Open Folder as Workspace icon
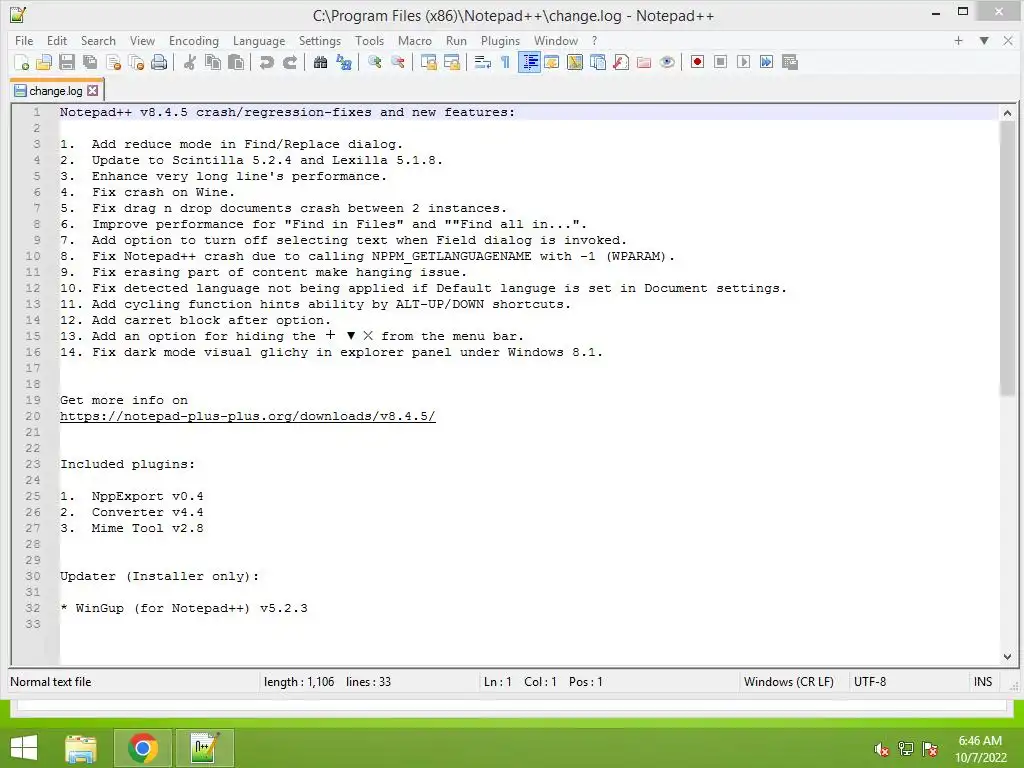1024x768 pixels. tap(644, 62)
